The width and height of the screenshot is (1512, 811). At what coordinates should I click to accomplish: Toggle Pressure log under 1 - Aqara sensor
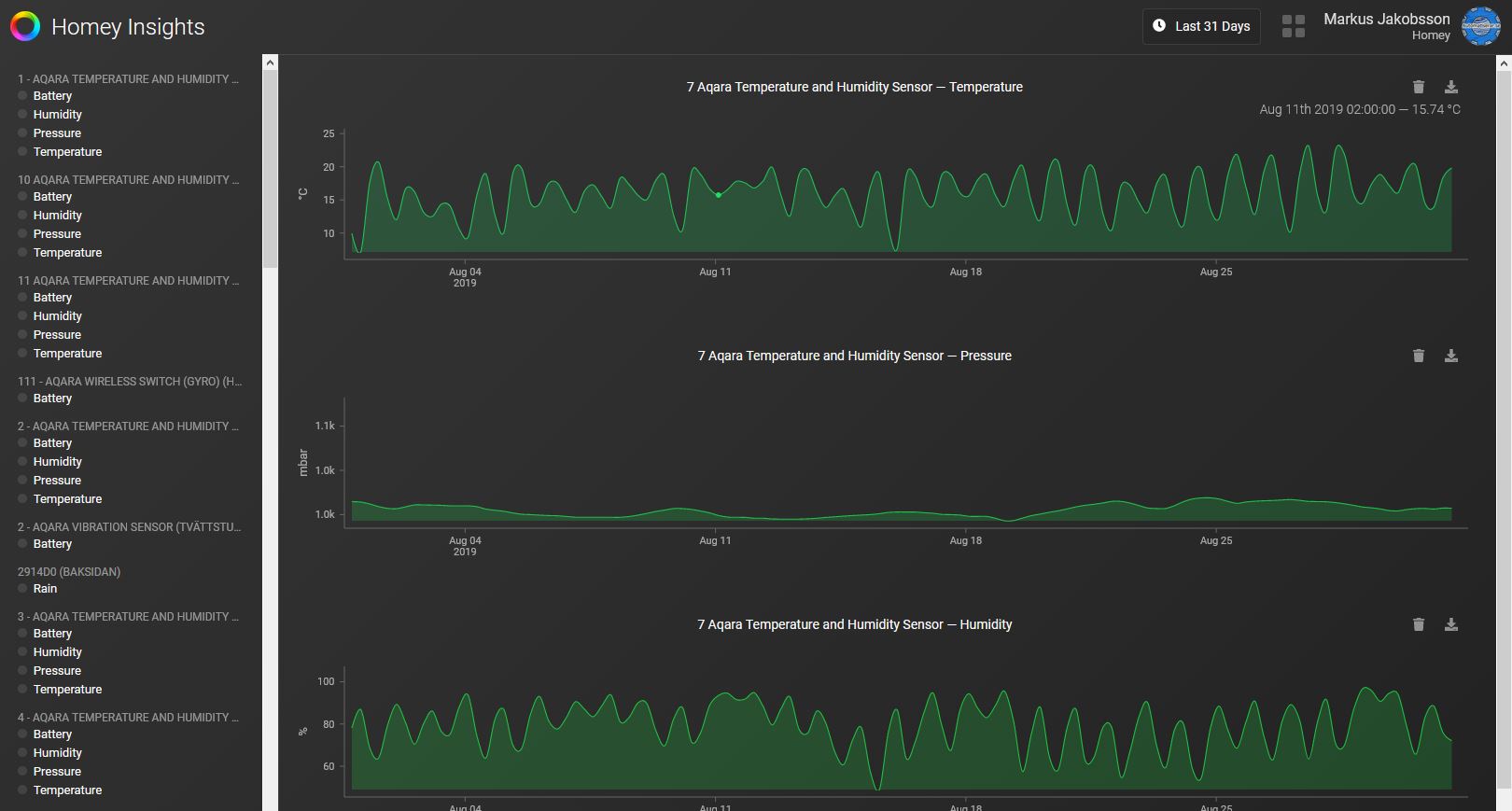[49, 133]
